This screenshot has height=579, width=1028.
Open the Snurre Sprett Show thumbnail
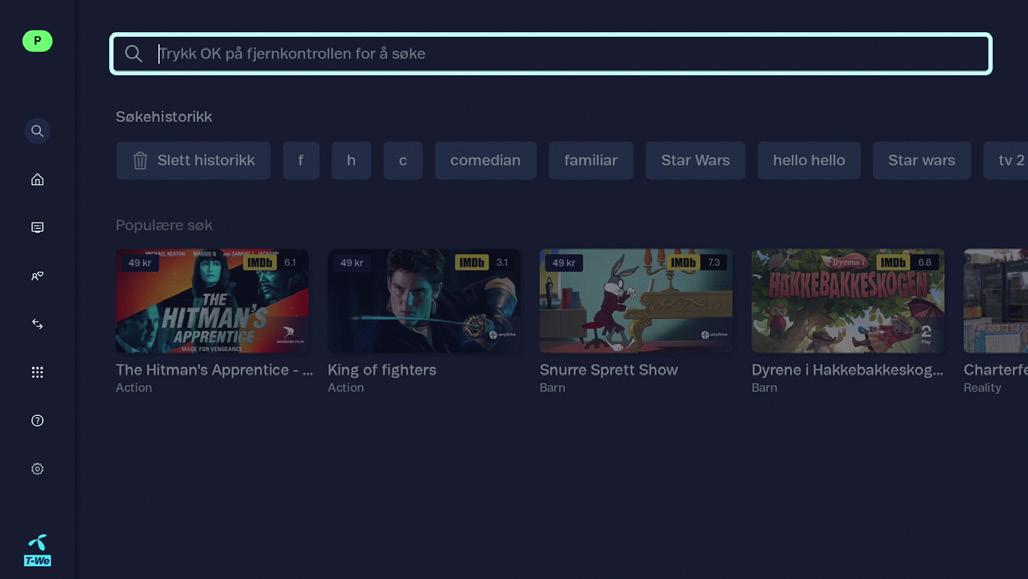click(636, 301)
